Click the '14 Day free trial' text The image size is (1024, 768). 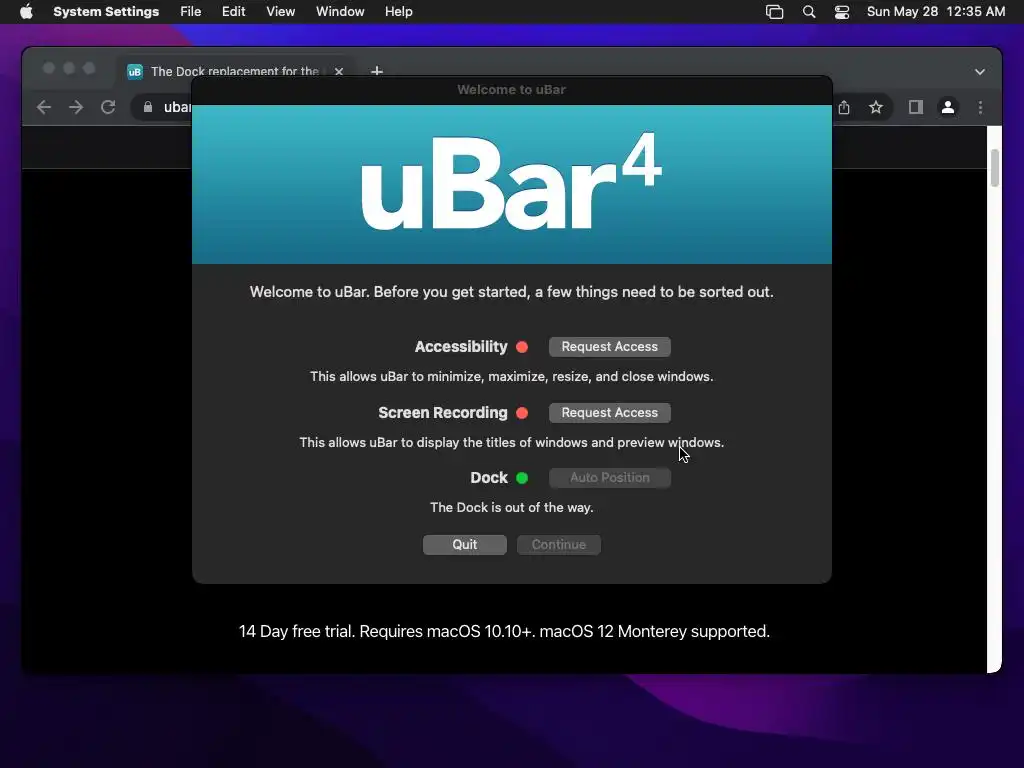click(504, 632)
